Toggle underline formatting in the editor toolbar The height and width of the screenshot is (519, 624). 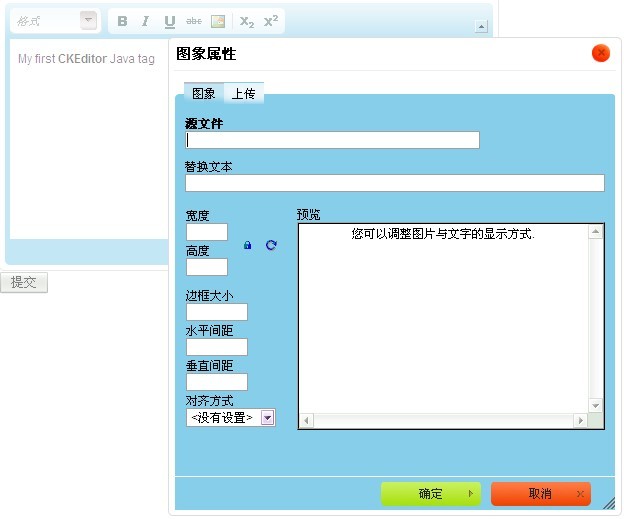click(x=170, y=21)
